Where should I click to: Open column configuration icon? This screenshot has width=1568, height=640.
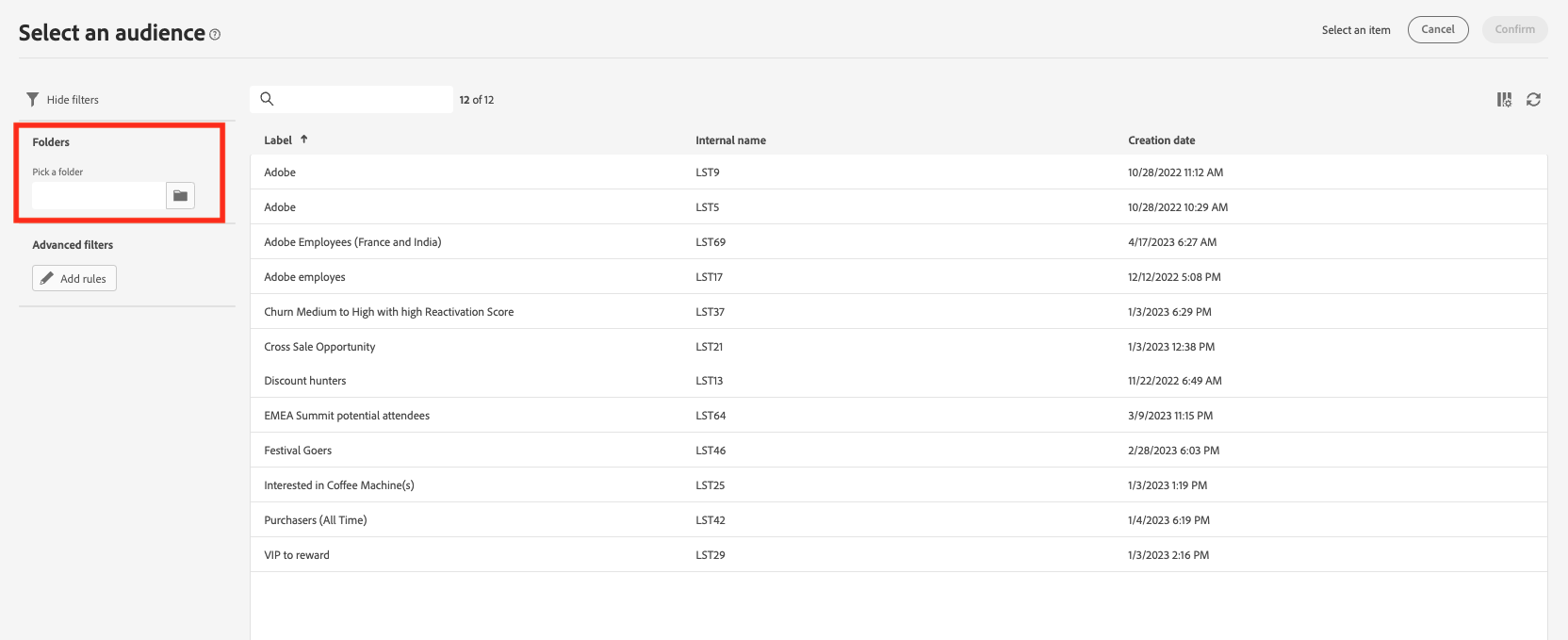(1504, 99)
